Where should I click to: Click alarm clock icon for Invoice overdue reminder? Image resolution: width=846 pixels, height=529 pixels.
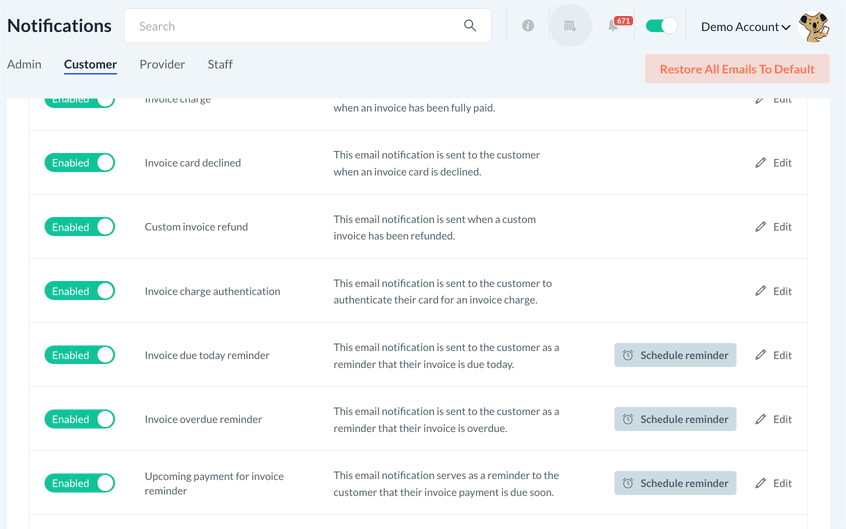click(628, 419)
